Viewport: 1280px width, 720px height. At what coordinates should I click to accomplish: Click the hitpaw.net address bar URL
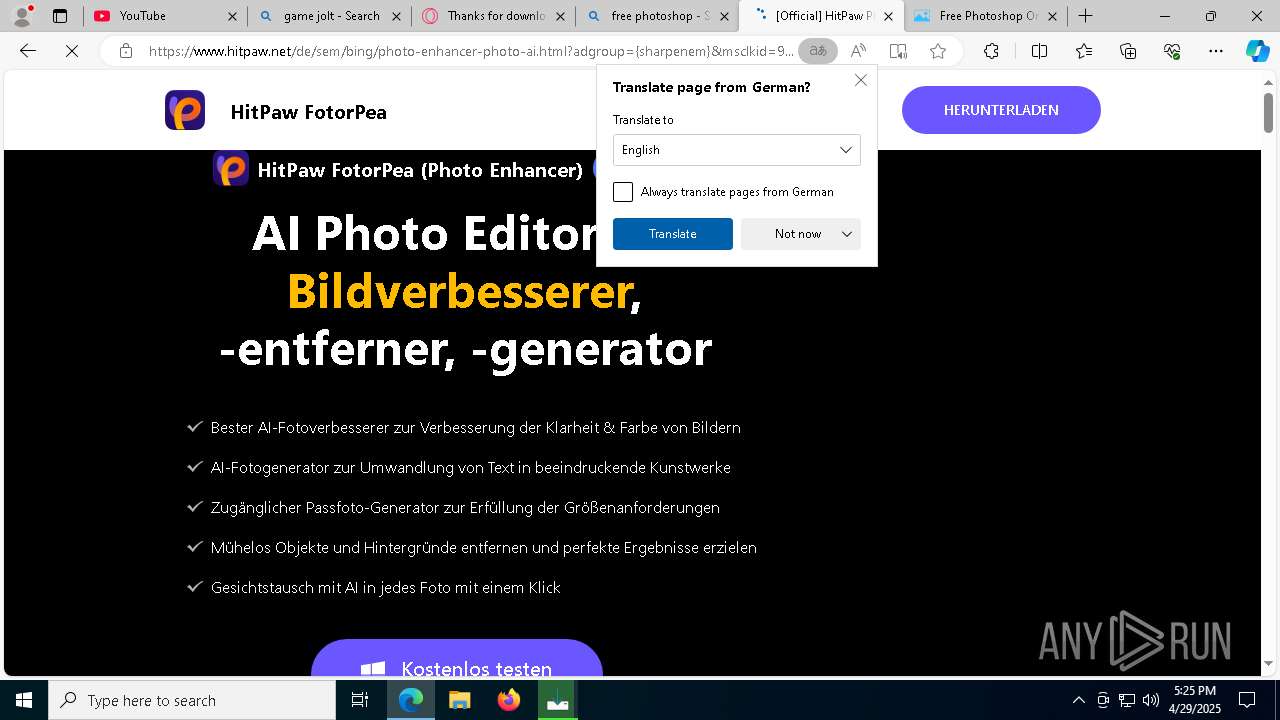pyautogui.click(x=470, y=51)
